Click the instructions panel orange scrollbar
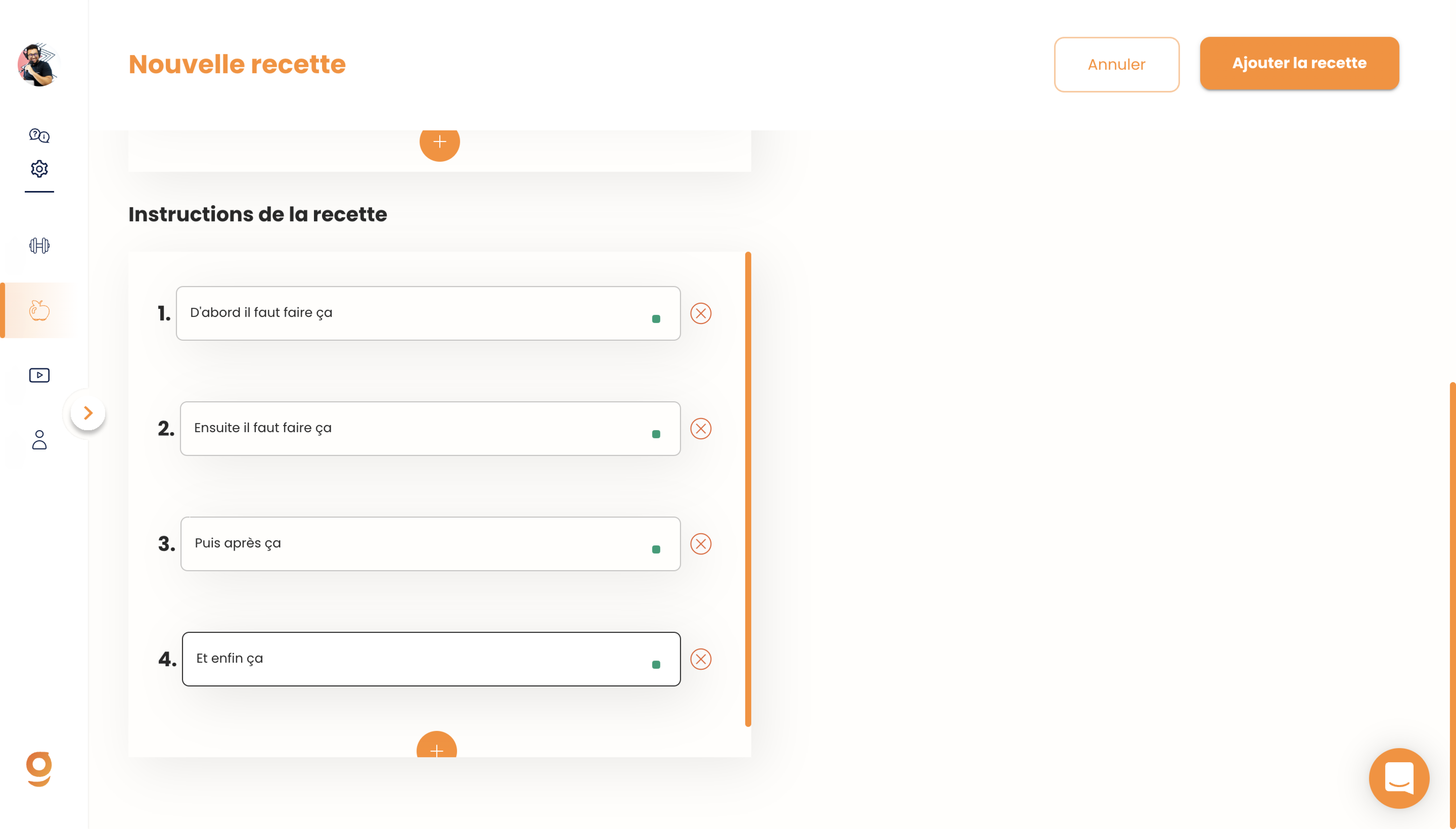The width and height of the screenshot is (1456, 829). (x=748, y=489)
